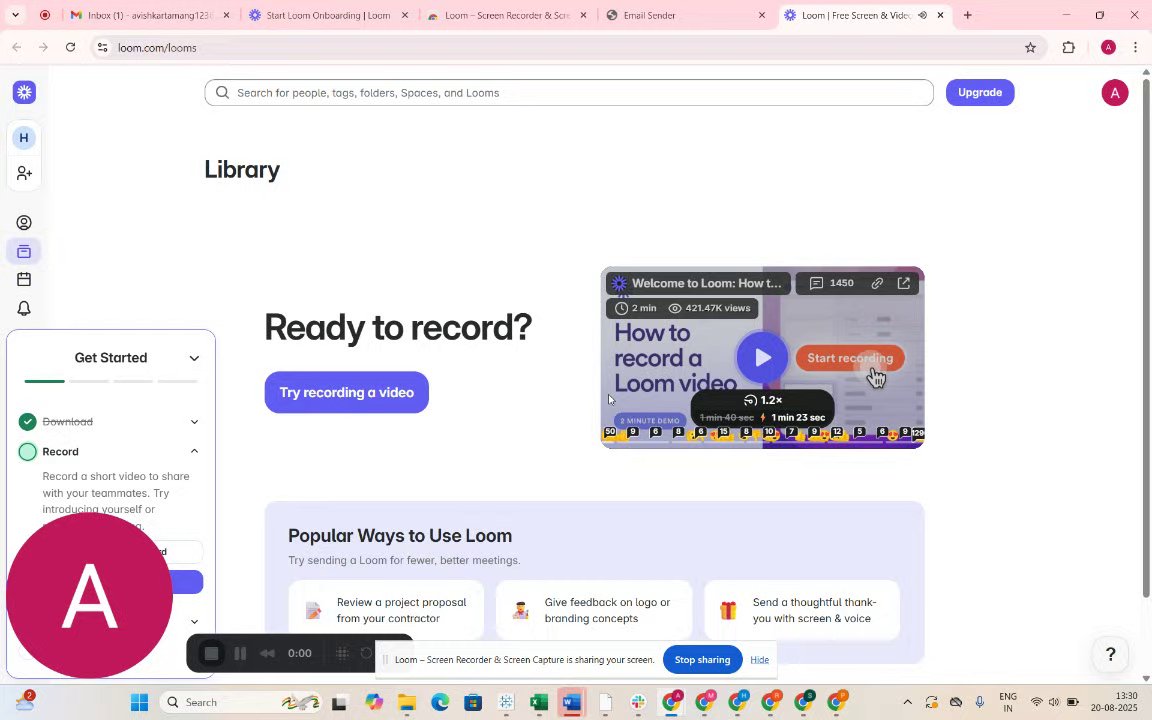This screenshot has width=1152, height=720.
Task: Click Try recording a video button
Action: (346, 392)
